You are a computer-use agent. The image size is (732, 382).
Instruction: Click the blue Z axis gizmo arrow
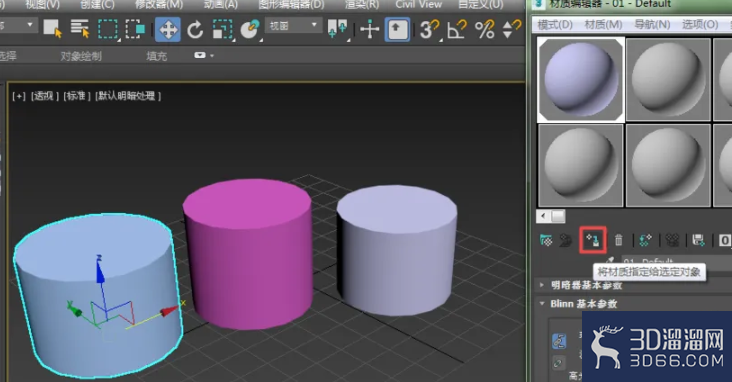pyautogui.click(x=99, y=271)
